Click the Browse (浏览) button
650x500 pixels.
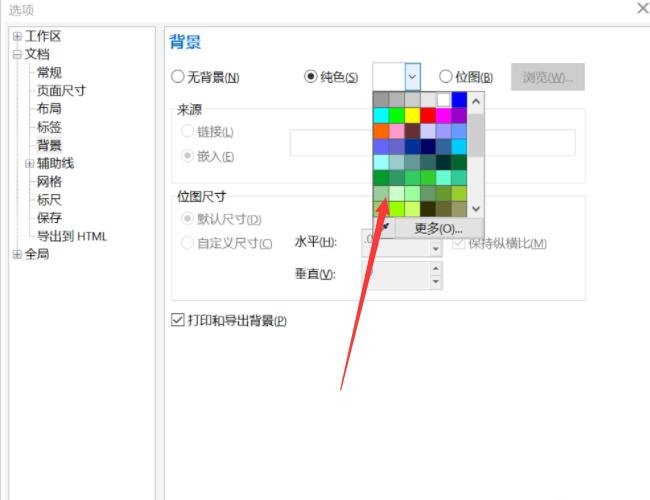coord(548,77)
